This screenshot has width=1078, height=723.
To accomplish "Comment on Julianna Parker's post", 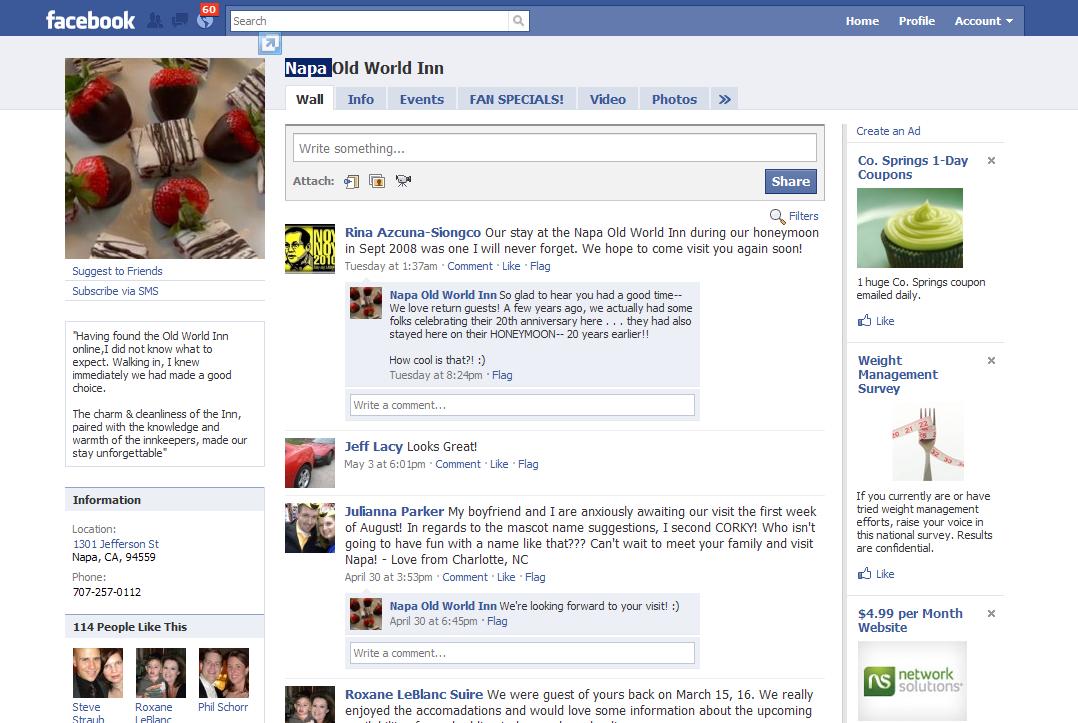I will (465, 577).
